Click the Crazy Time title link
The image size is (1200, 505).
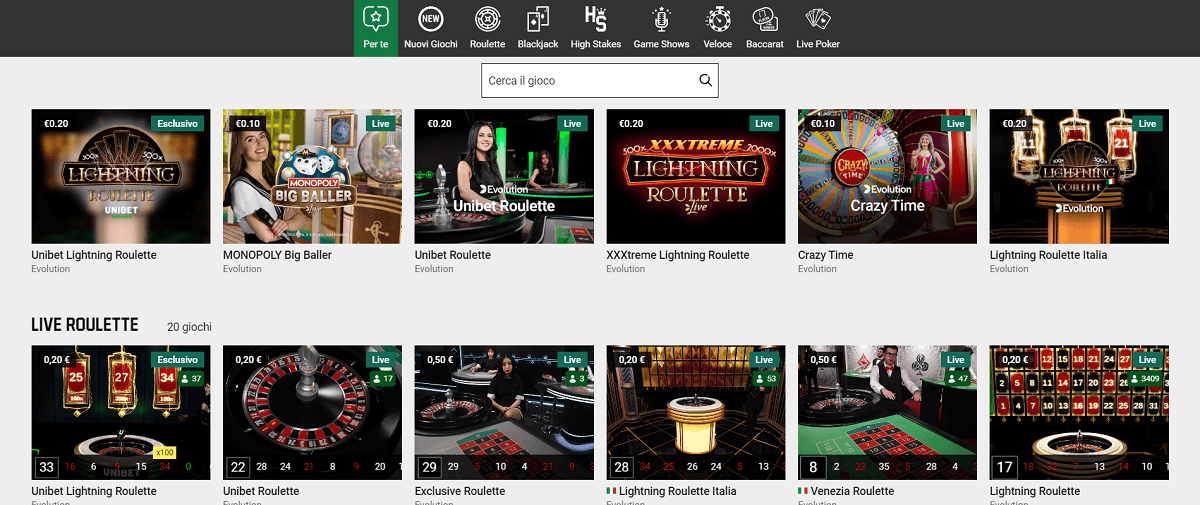pyautogui.click(x=826, y=255)
